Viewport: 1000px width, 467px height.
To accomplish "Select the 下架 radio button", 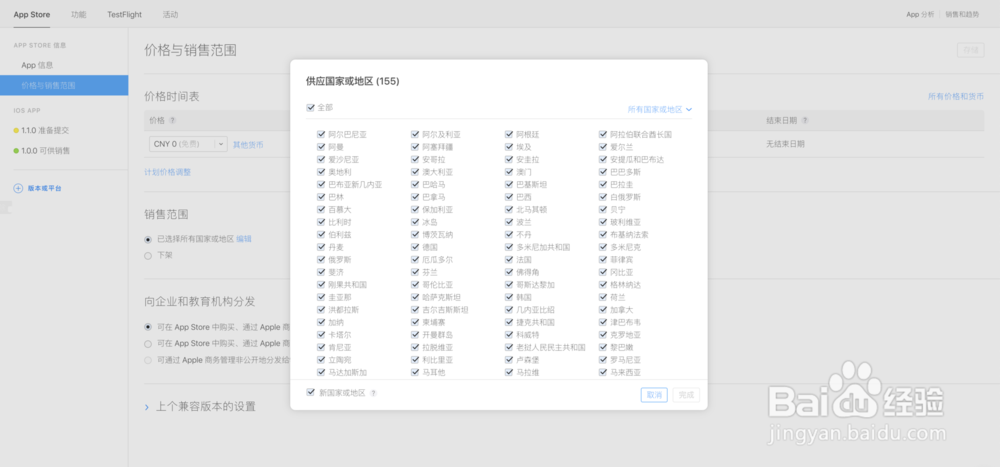I will point(148,255).
